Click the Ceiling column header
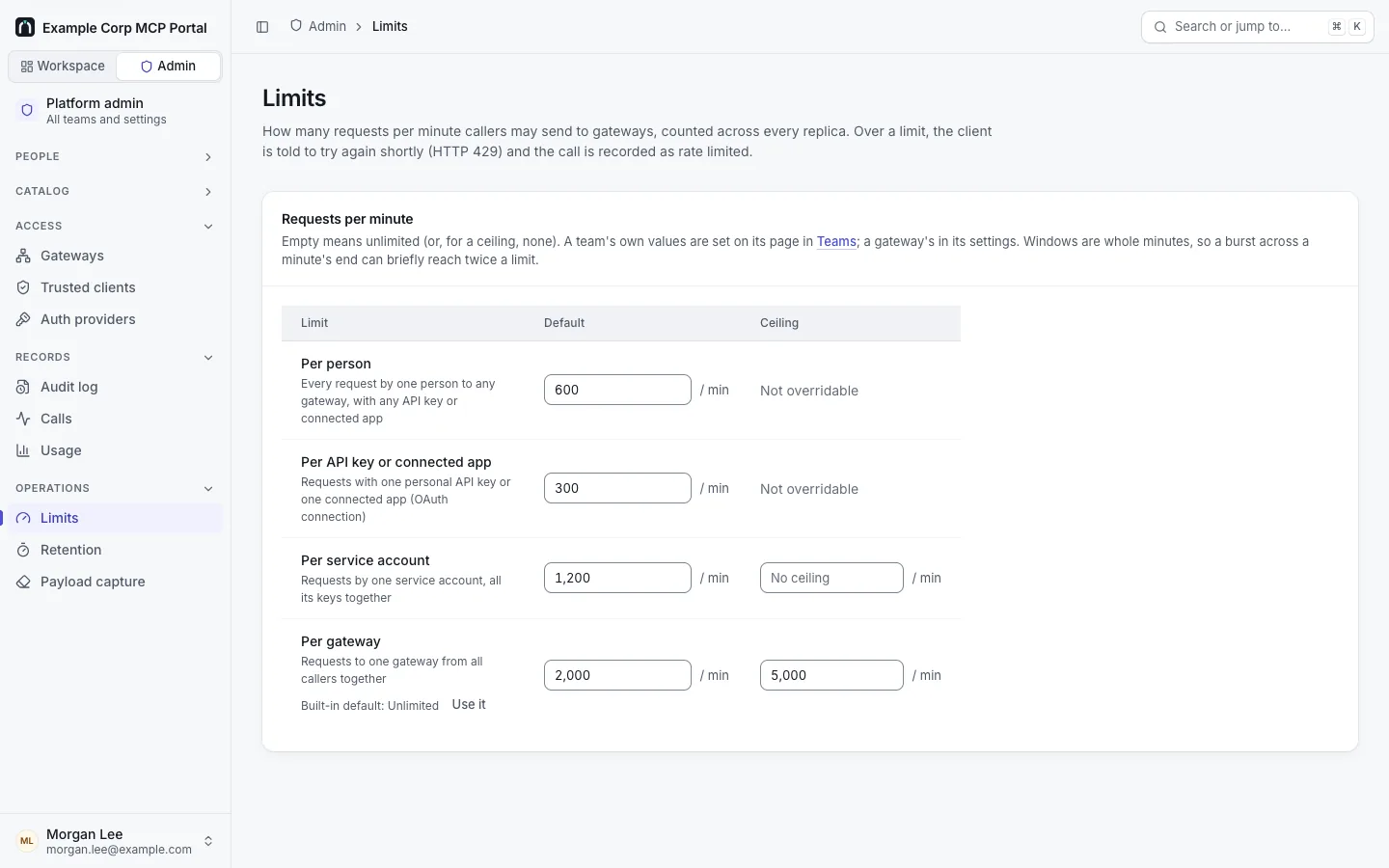Screen dimensions: 1389x868 pos(779,323)
